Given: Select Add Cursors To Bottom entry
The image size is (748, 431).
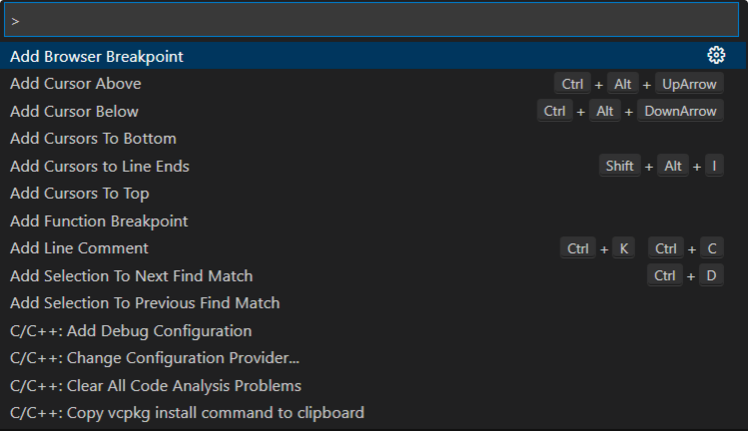Looking at the screenshot, I should click(x=93, y=139).
